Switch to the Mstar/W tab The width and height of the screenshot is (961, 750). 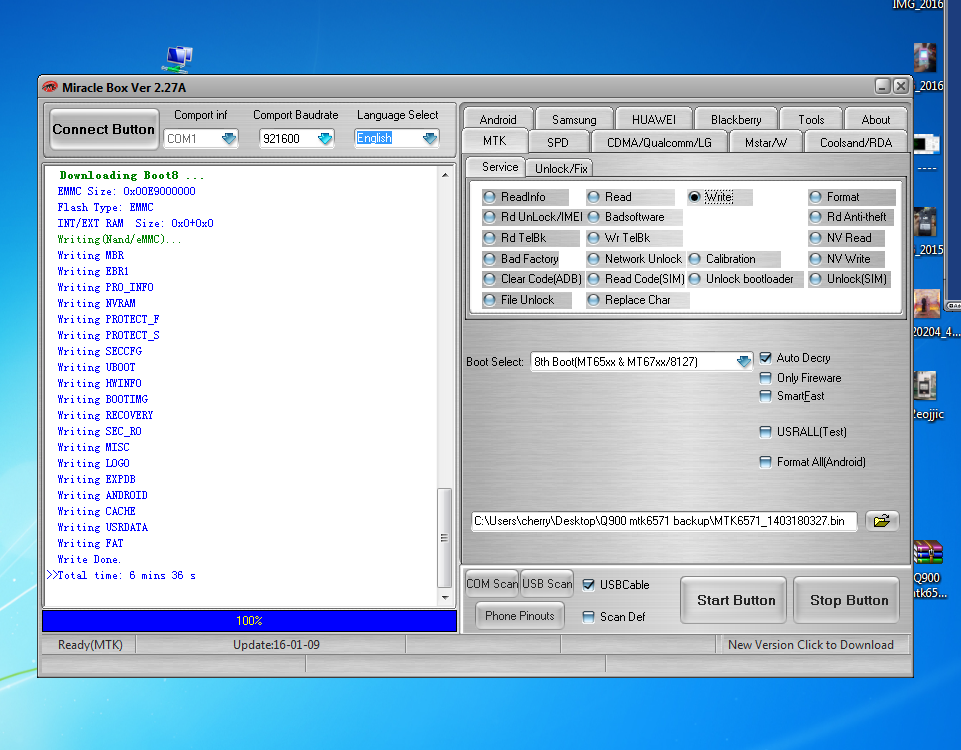tap(765, 143)
